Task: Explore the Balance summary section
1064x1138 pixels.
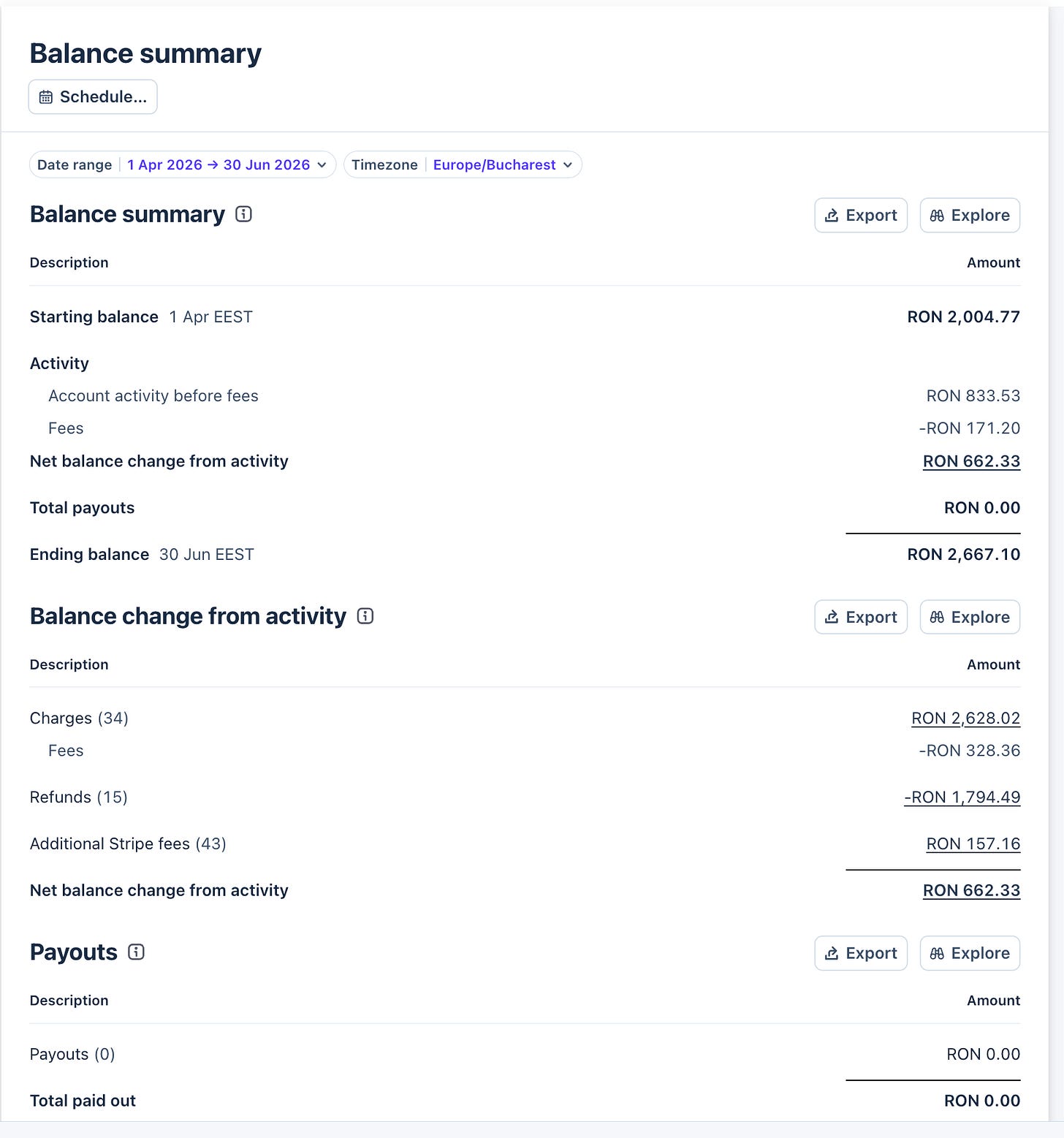Action: [x=970, y=216]
